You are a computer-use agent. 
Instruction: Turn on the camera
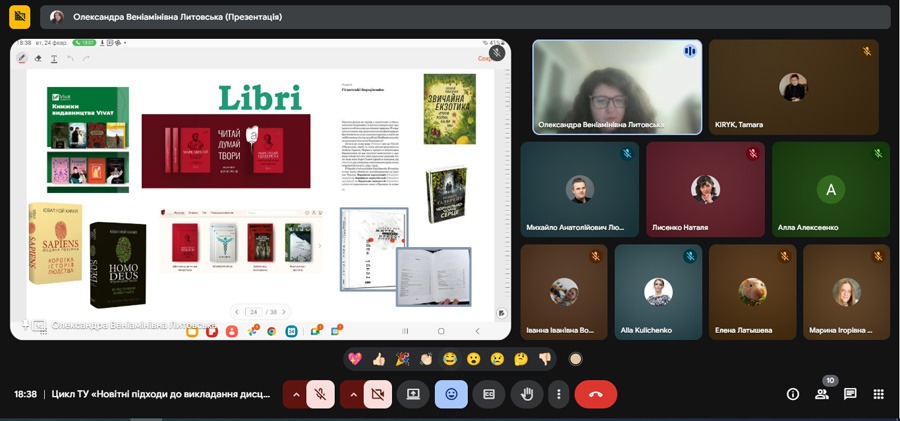[378, 394]
